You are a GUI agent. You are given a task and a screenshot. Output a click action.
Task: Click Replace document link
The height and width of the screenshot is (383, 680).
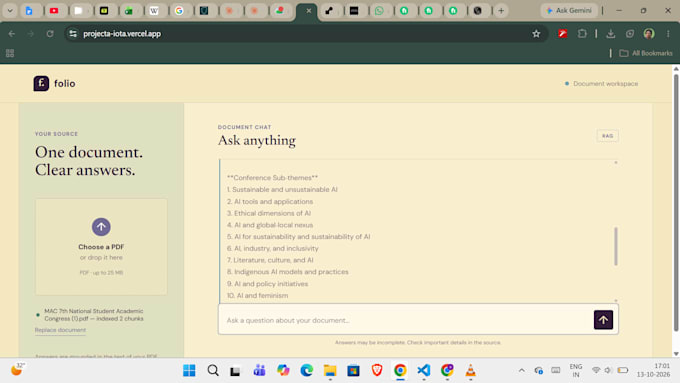[60, 330]
